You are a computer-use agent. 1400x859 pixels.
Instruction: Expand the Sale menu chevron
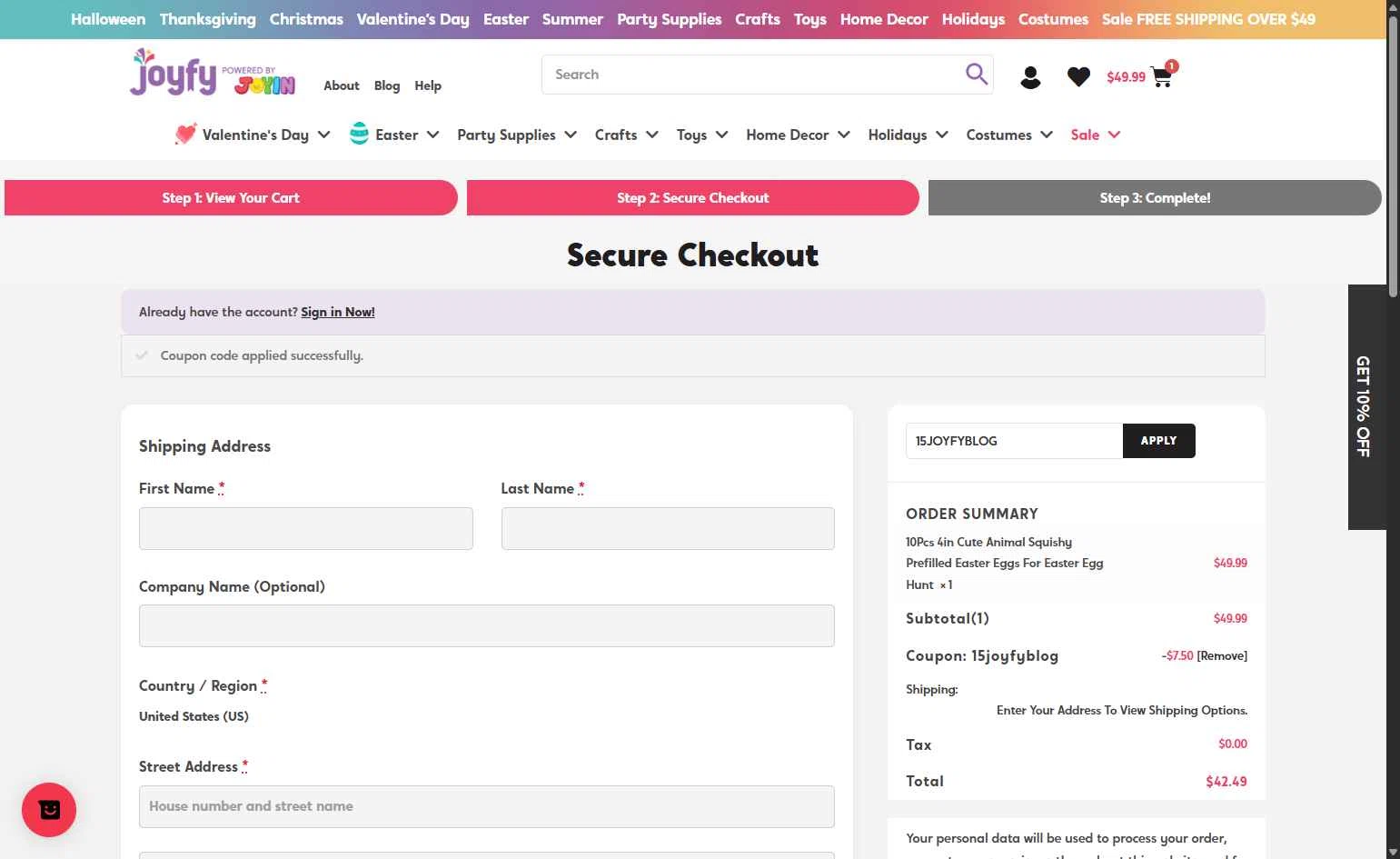(1114, 135)
